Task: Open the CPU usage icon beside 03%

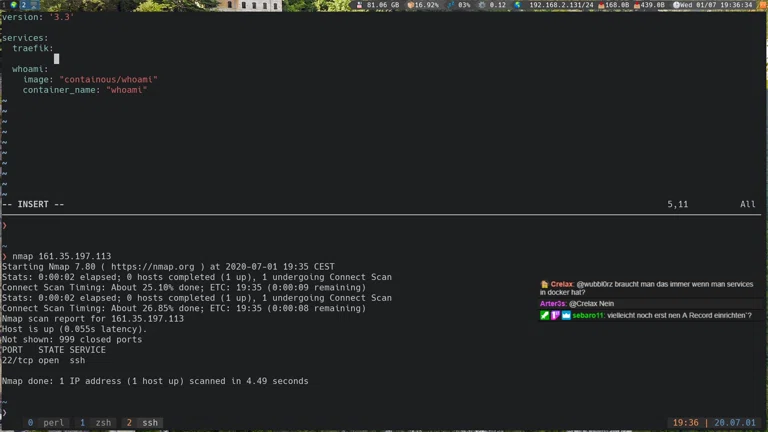Action: click(x=451, y=5)
